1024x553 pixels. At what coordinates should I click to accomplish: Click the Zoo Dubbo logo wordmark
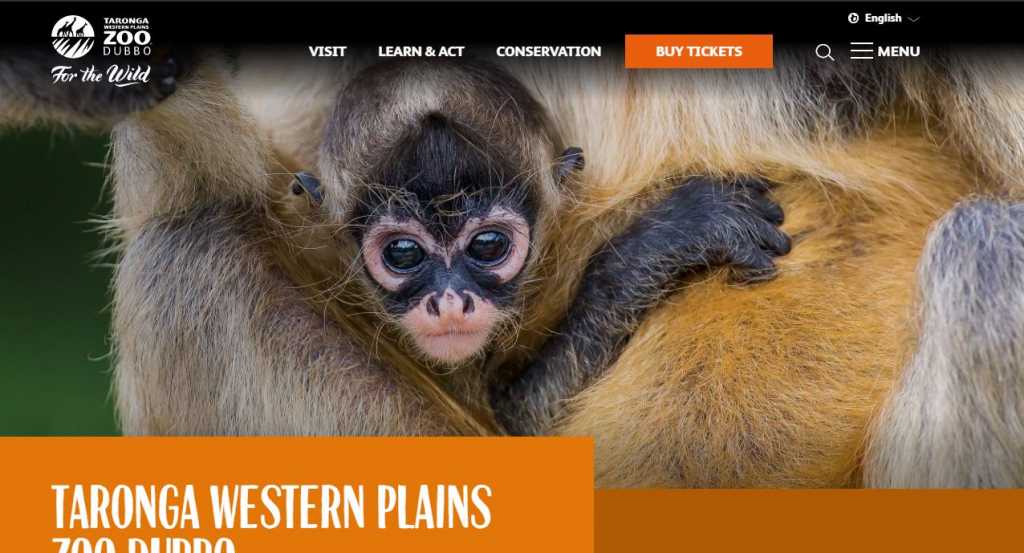point(127,37)
